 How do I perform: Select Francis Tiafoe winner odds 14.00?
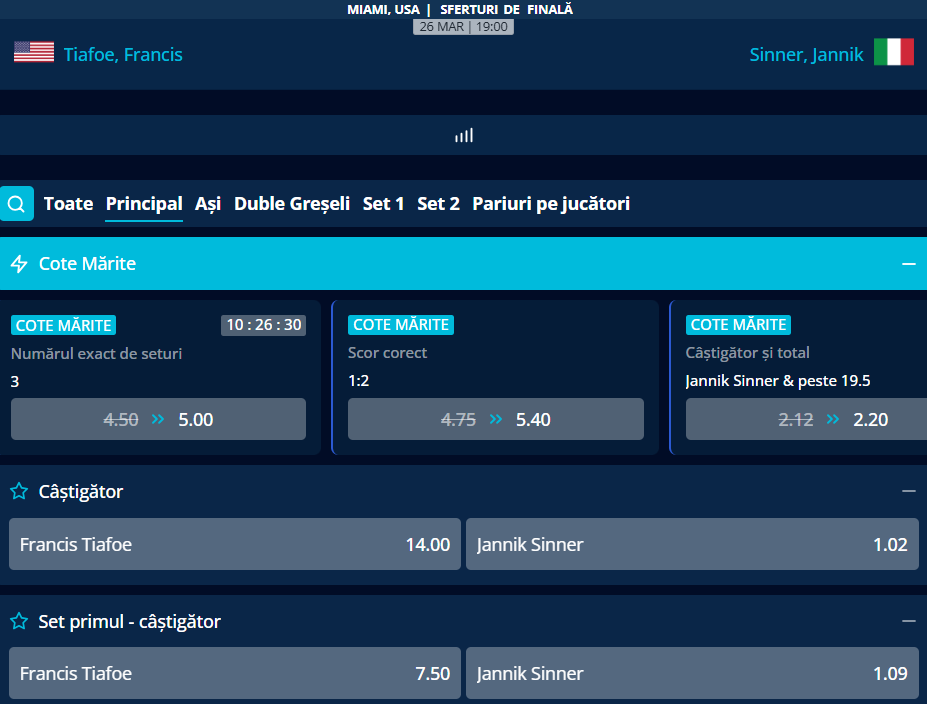click(235, 545)
